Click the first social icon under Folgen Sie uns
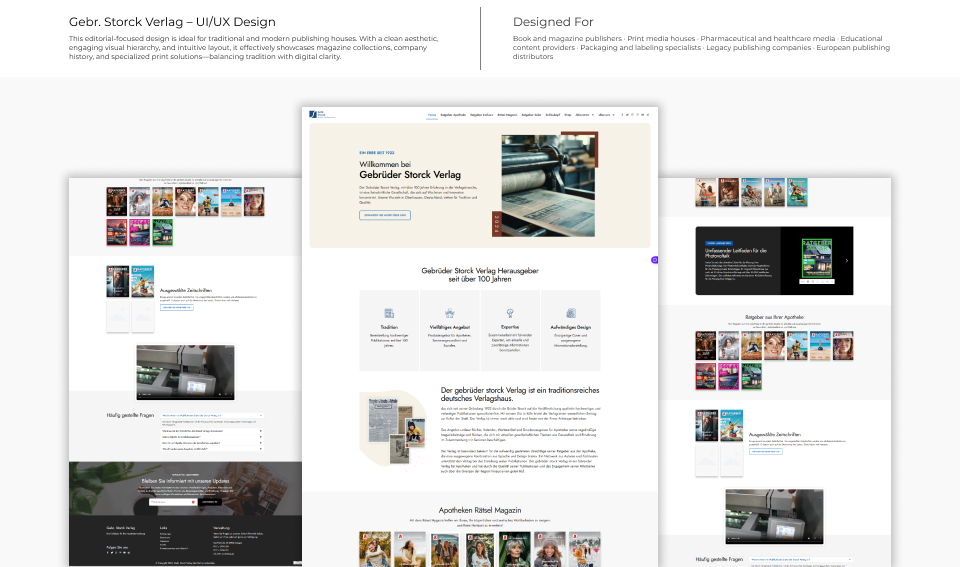 tap(108, 553)
